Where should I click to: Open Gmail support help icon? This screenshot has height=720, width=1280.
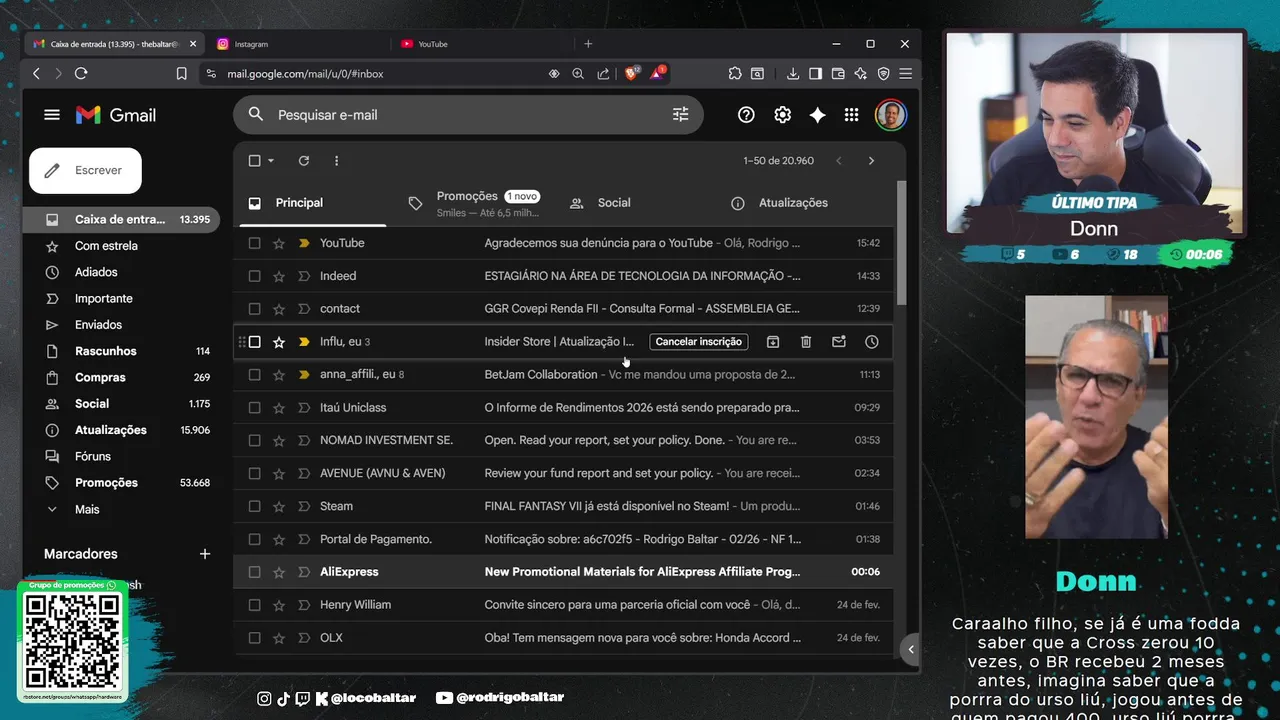pyautogui.click(x=746, y=115)
